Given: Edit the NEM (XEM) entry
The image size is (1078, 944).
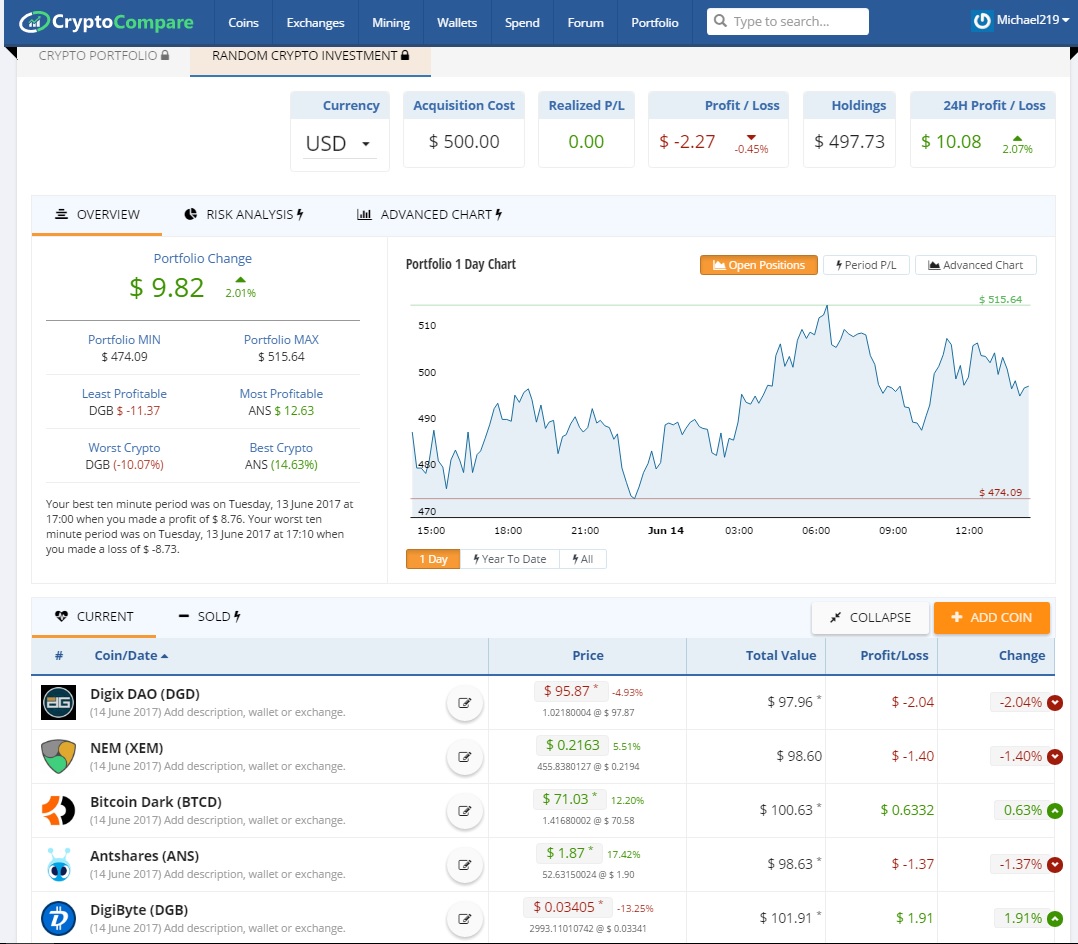Looking at the screenshot, I should (x=465, y=757).
